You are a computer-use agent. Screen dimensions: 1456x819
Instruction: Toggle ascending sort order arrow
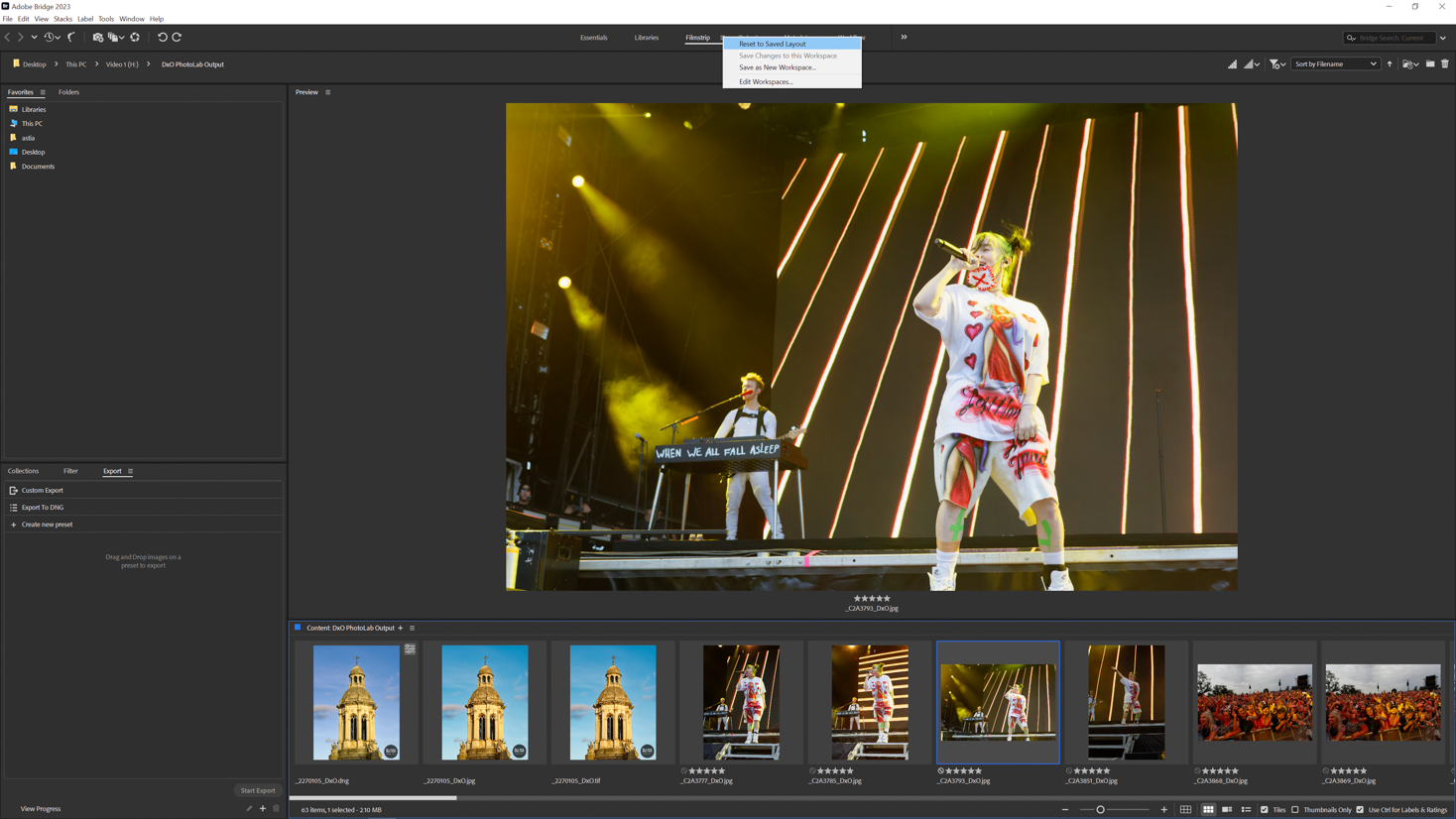coord(1390,64)
